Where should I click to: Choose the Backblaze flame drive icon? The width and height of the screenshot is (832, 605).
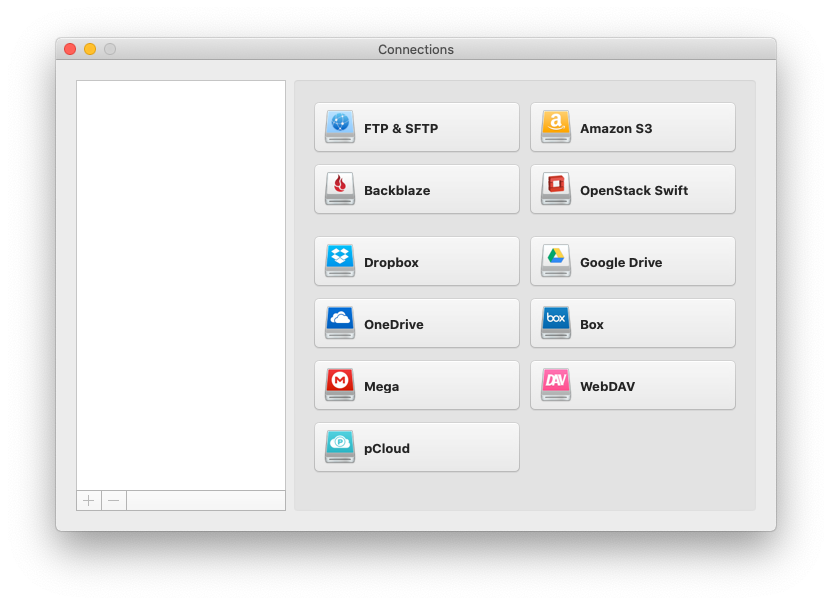pyautogui.click(x=340, y=189)
